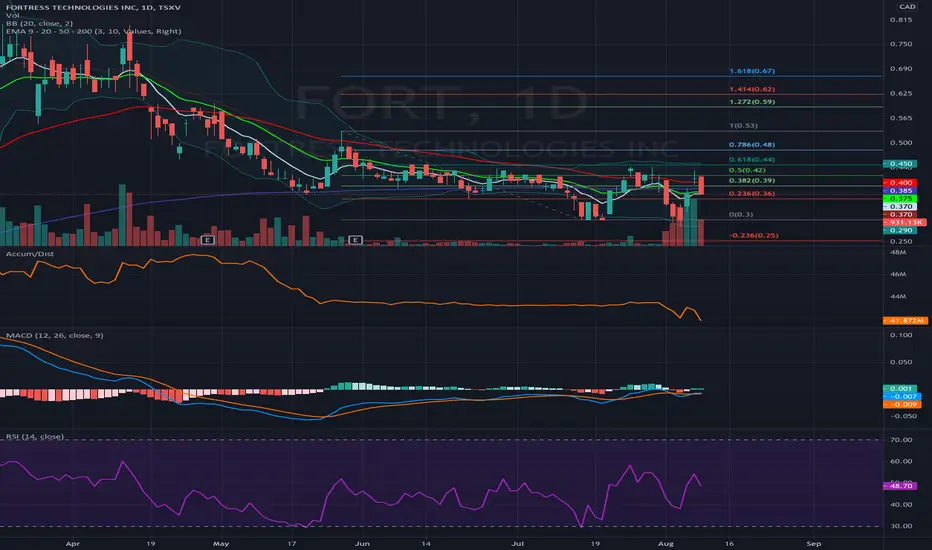Click the Fibonacci level label '1.618(0.67)'

(x=752, y=71)
